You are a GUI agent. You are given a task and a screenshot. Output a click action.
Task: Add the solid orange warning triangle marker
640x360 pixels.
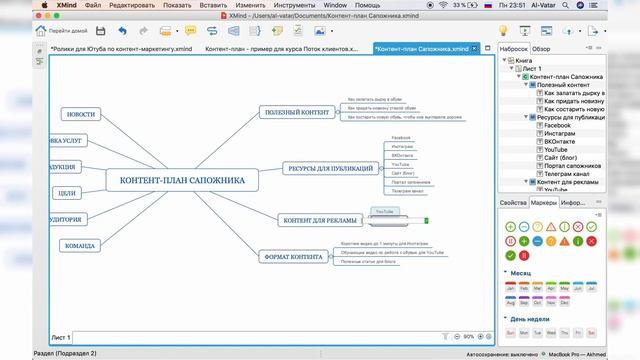(564, 241)
